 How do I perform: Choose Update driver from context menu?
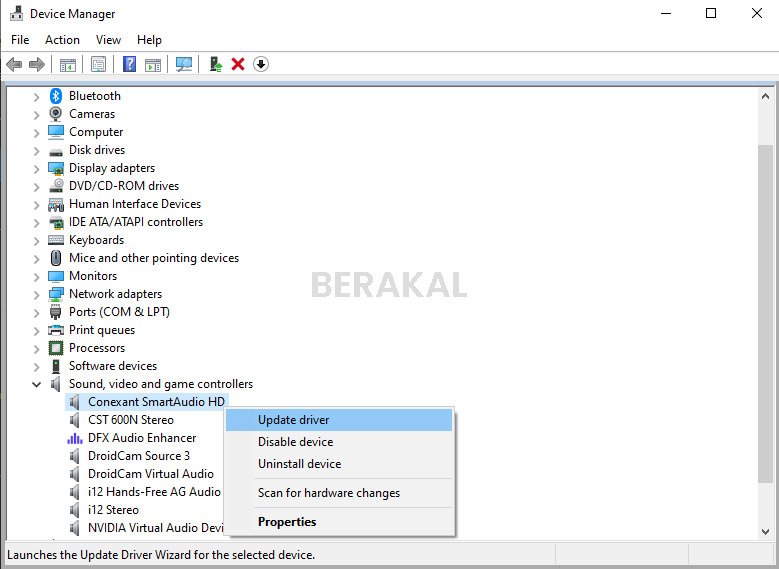pos(339,420)
